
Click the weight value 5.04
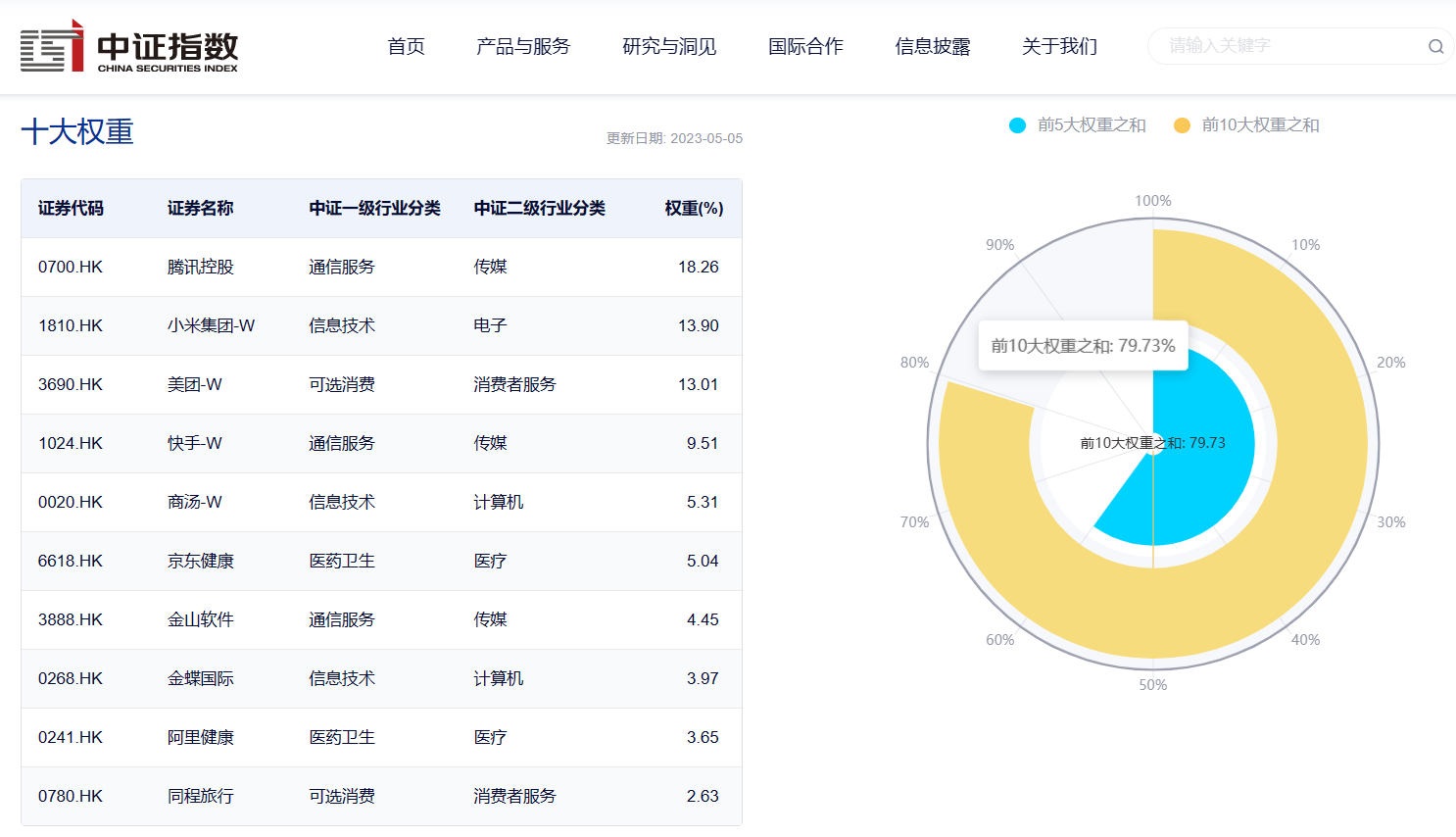[703, 561]
